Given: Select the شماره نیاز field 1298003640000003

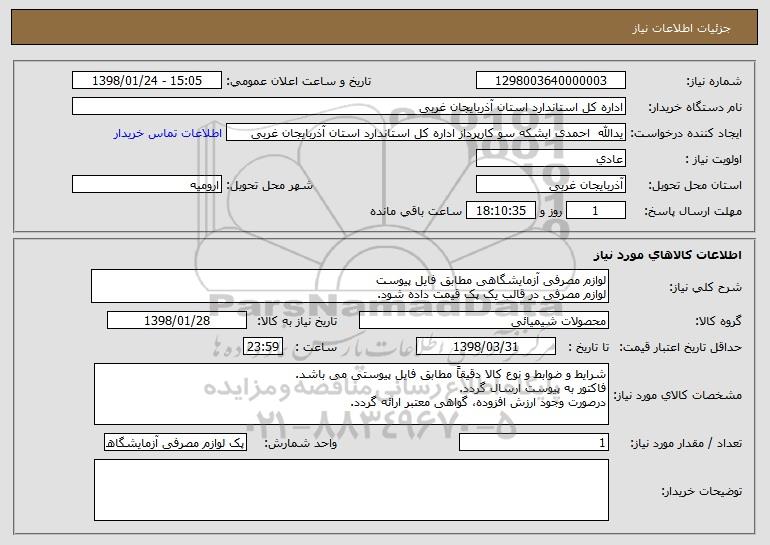Looking at the screenshot, I should [x=550, y=80].
